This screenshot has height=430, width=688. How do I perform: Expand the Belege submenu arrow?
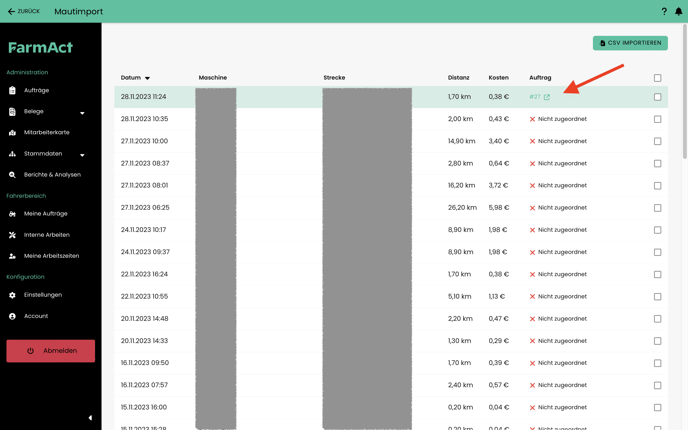pos(82,113)
